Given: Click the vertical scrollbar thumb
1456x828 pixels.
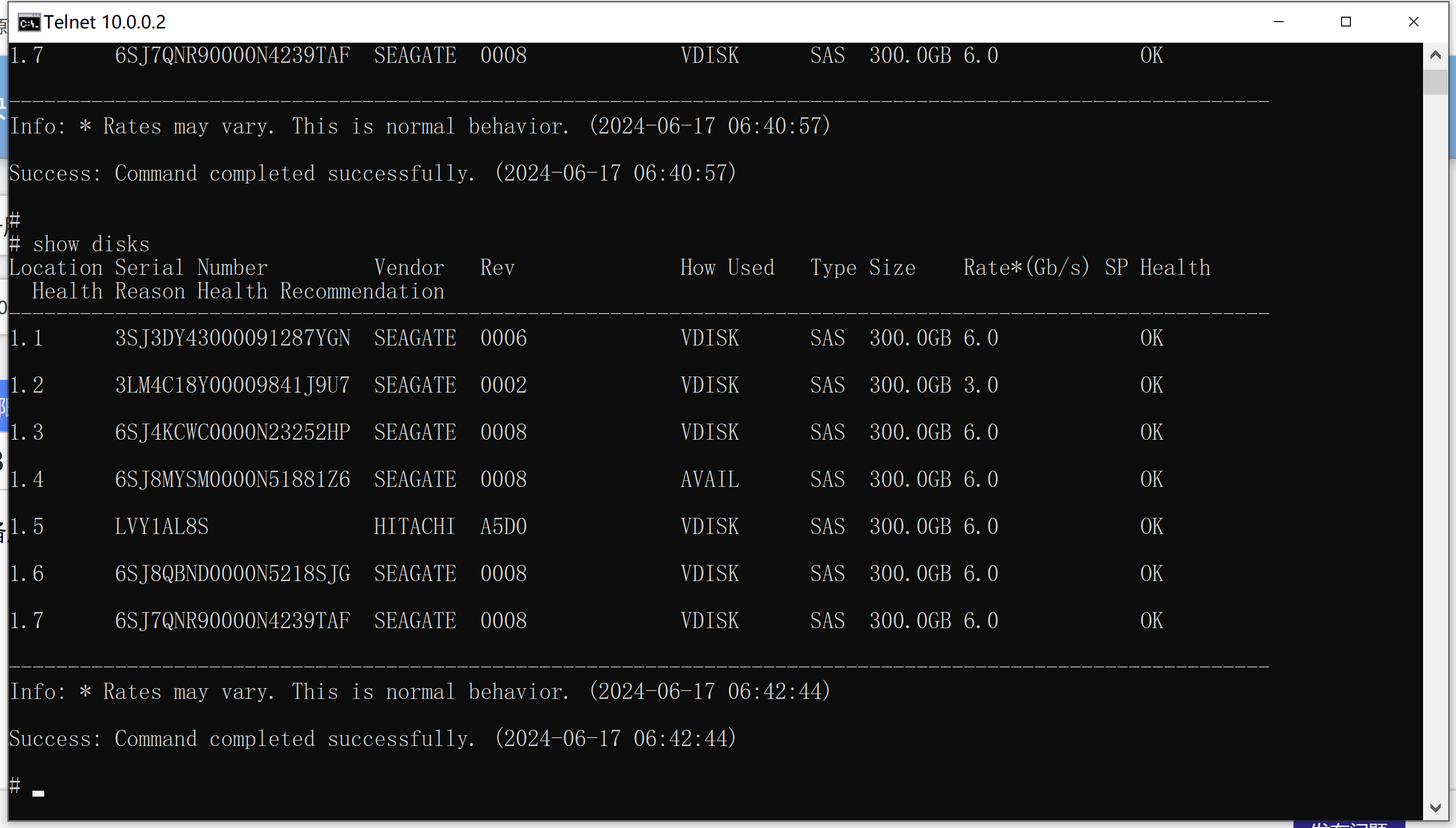Looking at the screenshot, I should [1435, 81].
